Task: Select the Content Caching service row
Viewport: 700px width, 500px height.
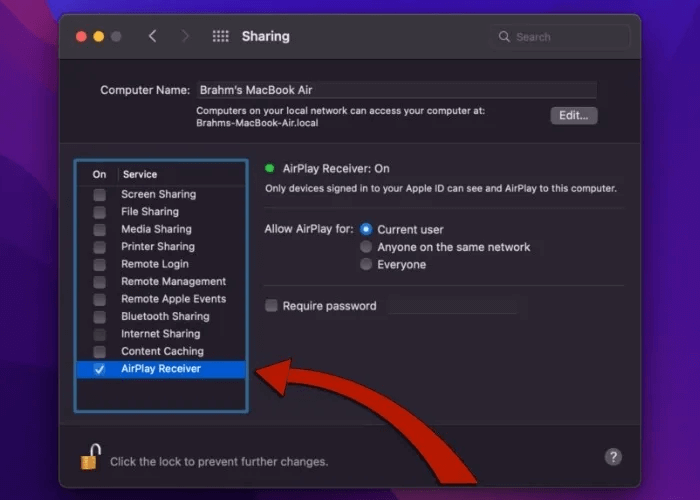Action: pos(161,351)
